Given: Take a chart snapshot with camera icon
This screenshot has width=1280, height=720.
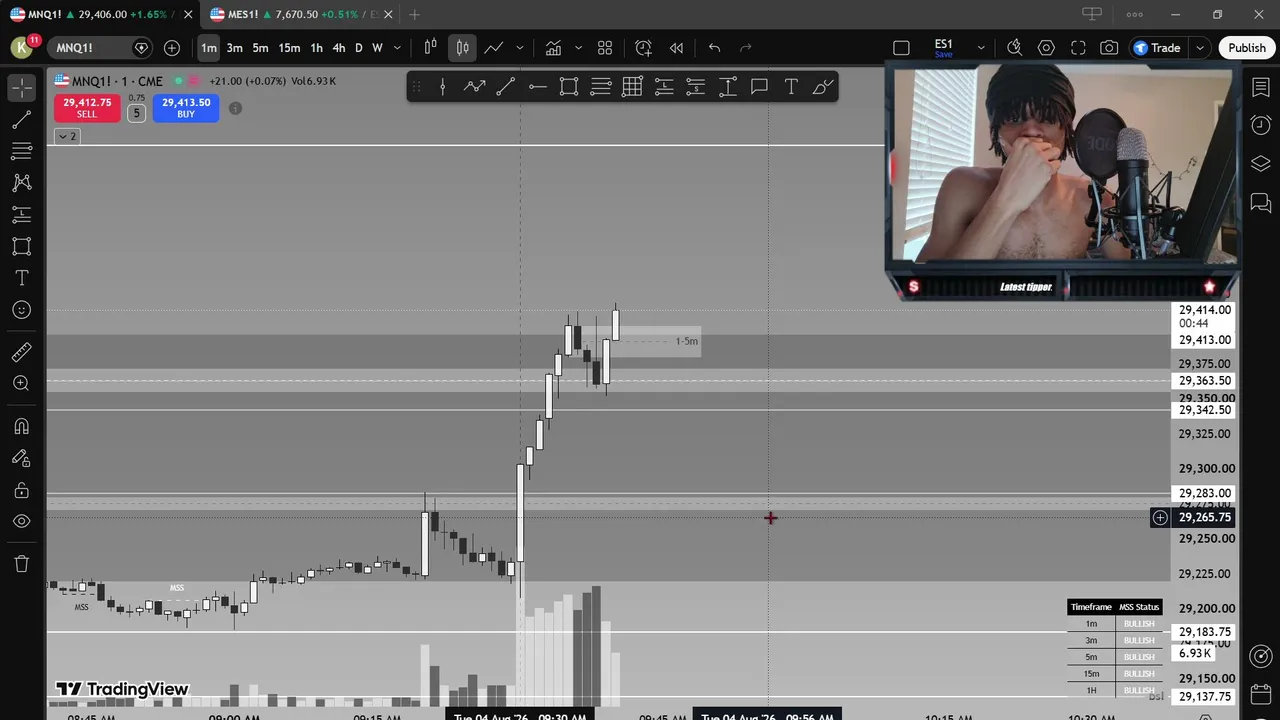Looking at the screenshot, I should [x=1109, y=48].
